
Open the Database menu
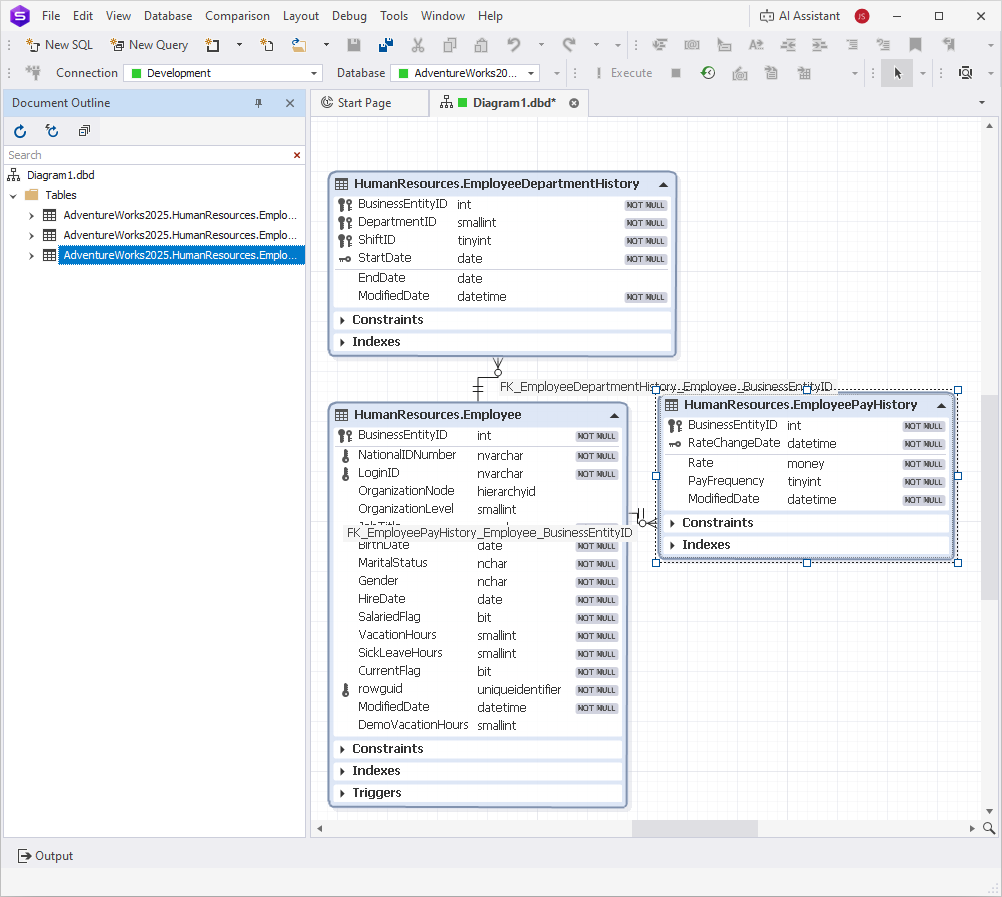168,16
